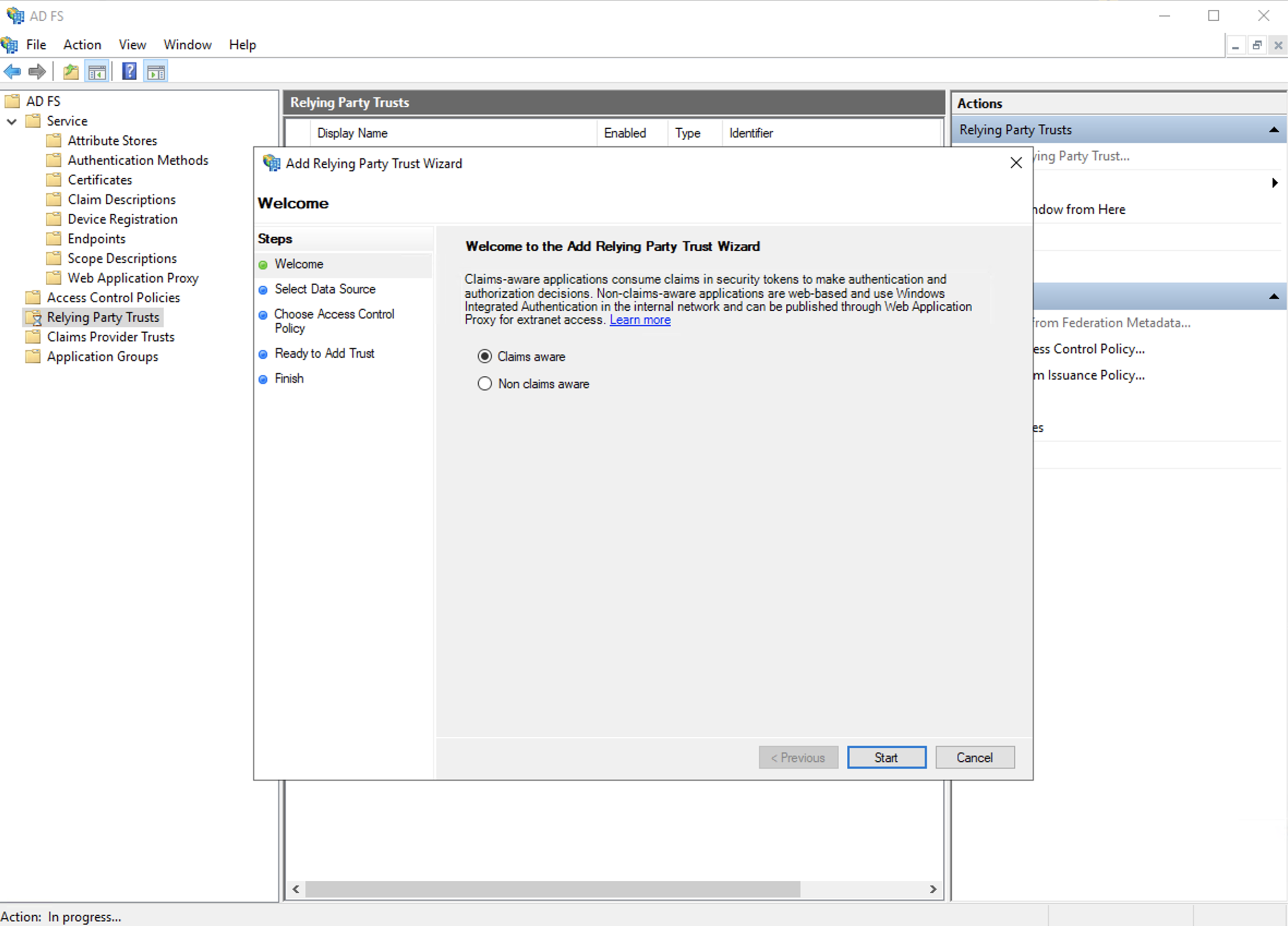The height and width of the screenshot is (926, 1288).
Task: Open the View submenu arrow in Actions
Action: pos(1274,183)
